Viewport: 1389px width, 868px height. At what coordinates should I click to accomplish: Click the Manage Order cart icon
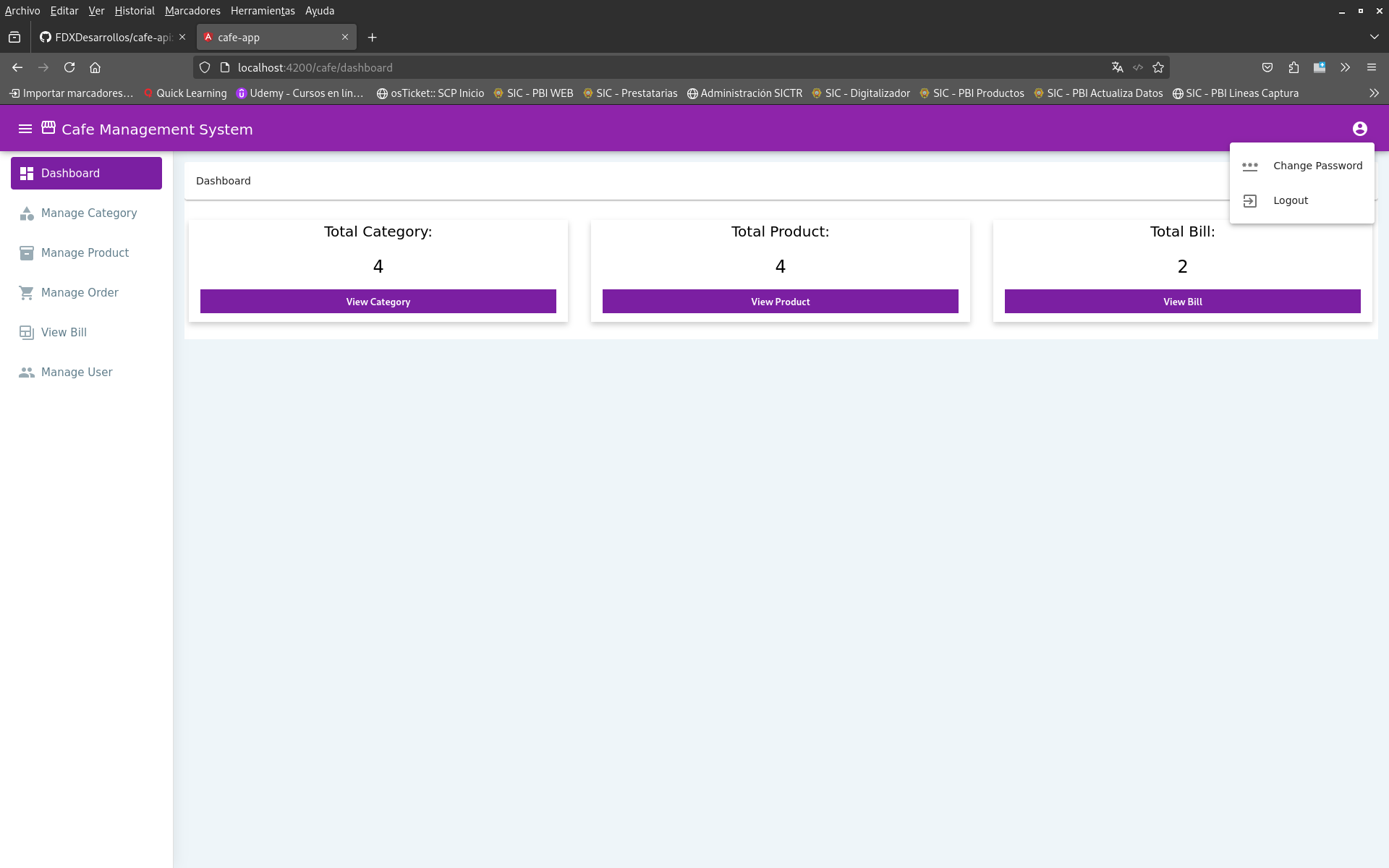(x=27, y=293)
